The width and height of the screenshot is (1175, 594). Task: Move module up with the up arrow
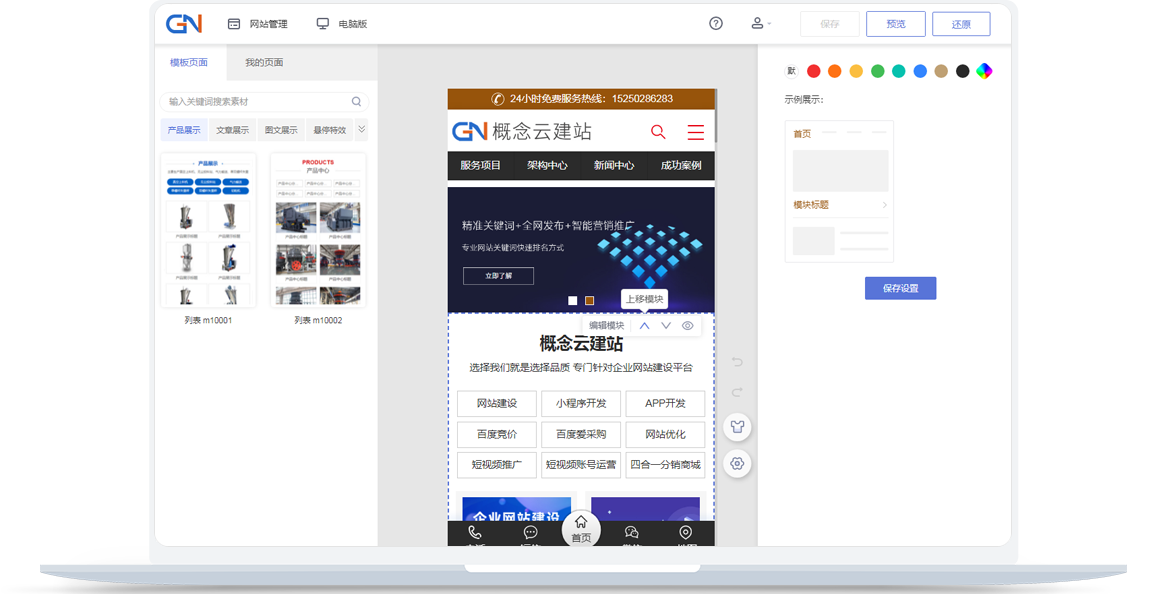pyautogui.click(x=645, y=326)
